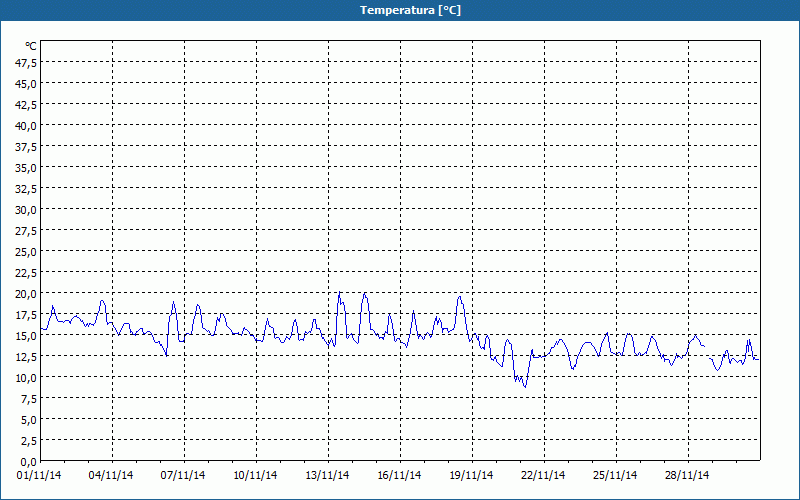Click the lowest temperature dip before 22/11/14
The height and width of the screenshot is (500, 800).
click(525, 387)
